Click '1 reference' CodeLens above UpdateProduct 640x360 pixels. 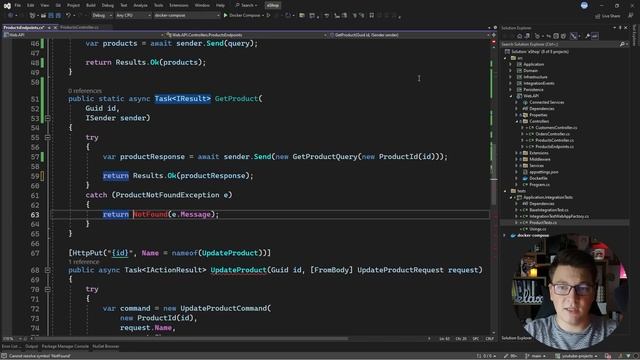(x=84, y=262)
